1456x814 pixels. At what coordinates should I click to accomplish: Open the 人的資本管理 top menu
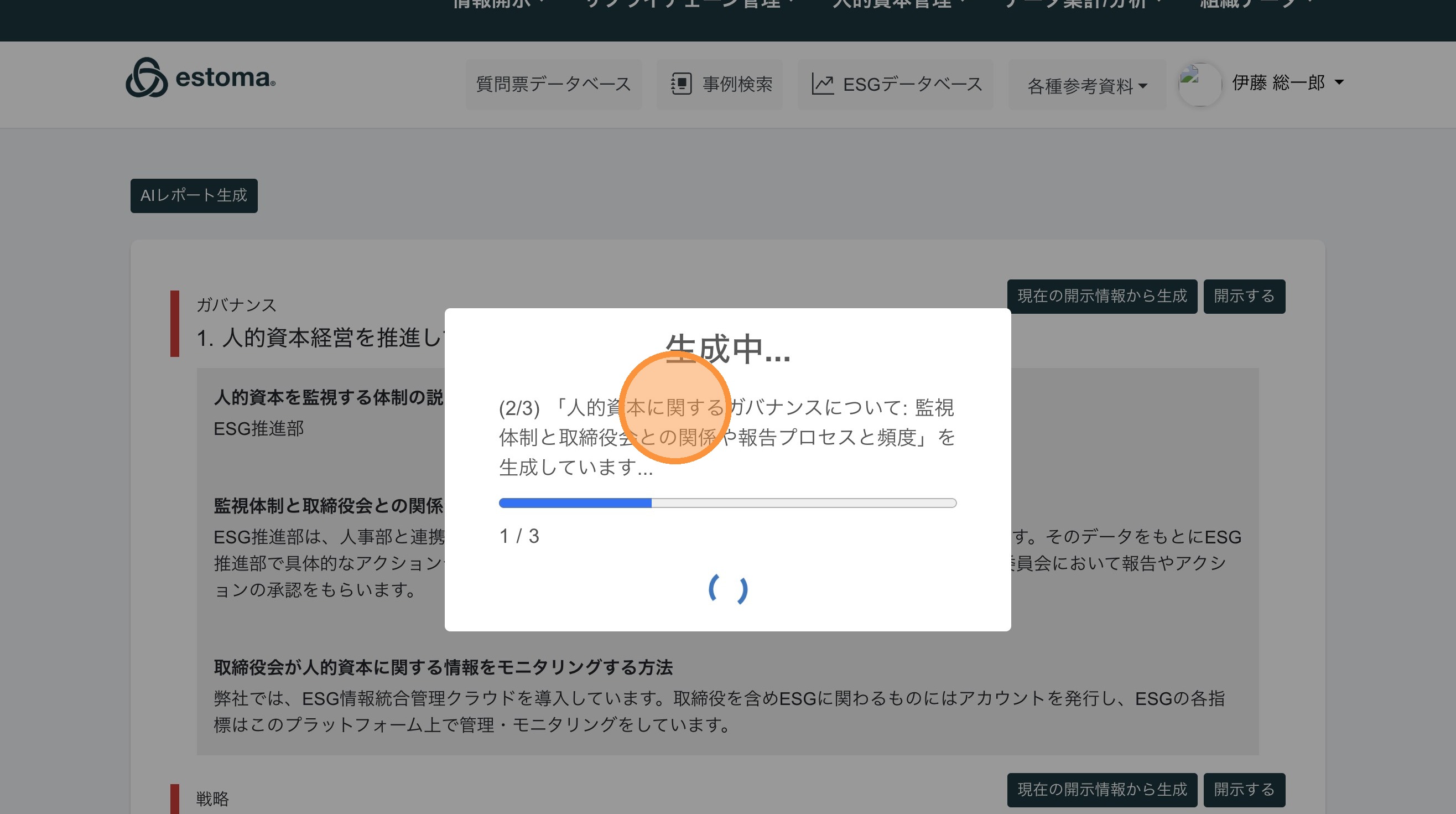click(x=898, y=4)
